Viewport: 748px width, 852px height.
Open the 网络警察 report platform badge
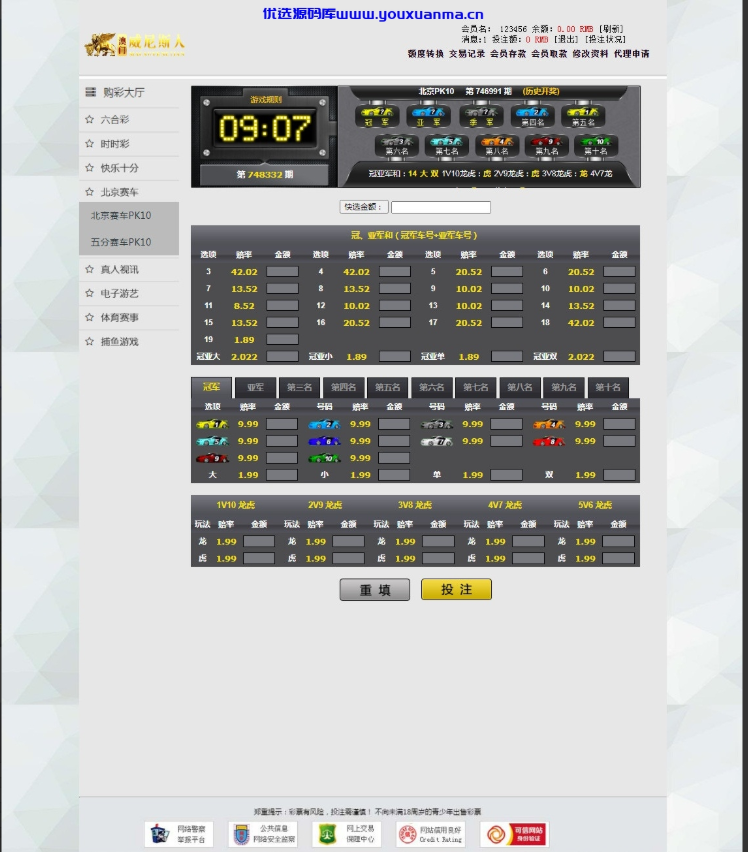coord(179,834)
